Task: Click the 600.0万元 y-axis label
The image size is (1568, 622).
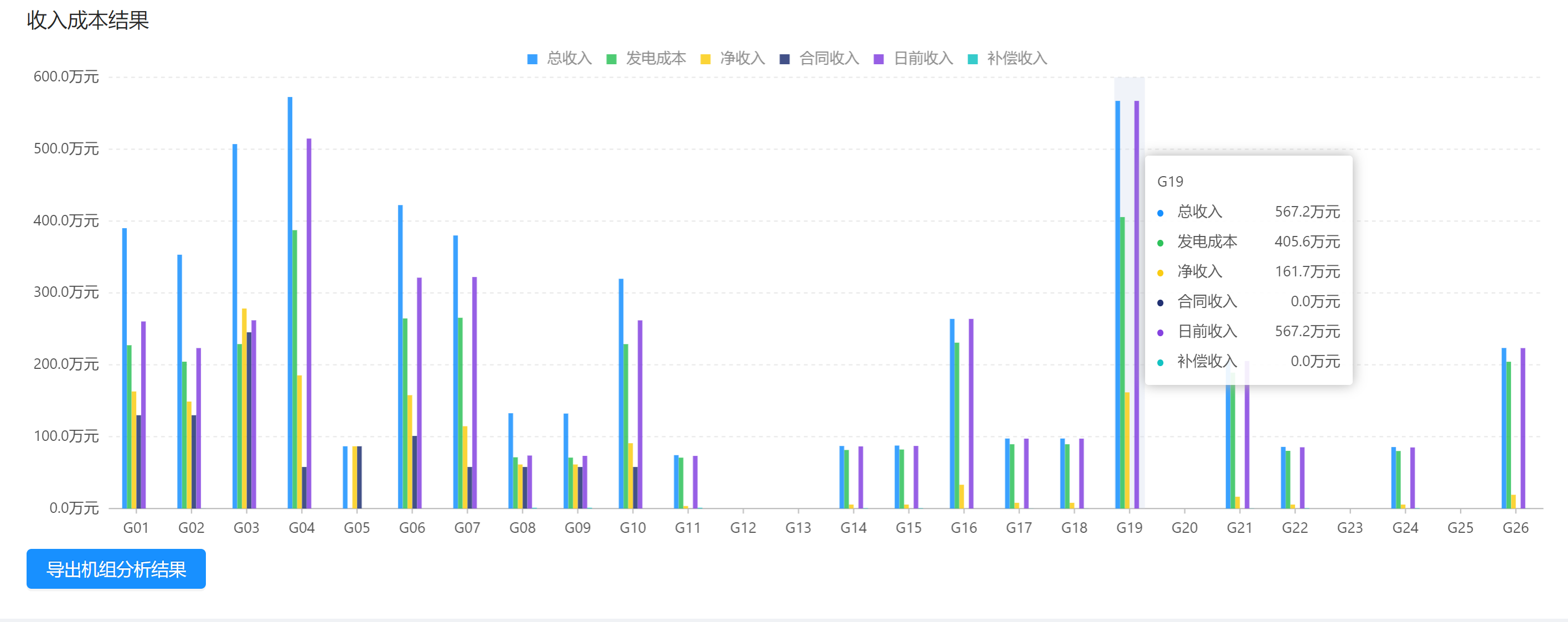Action: 66,77
